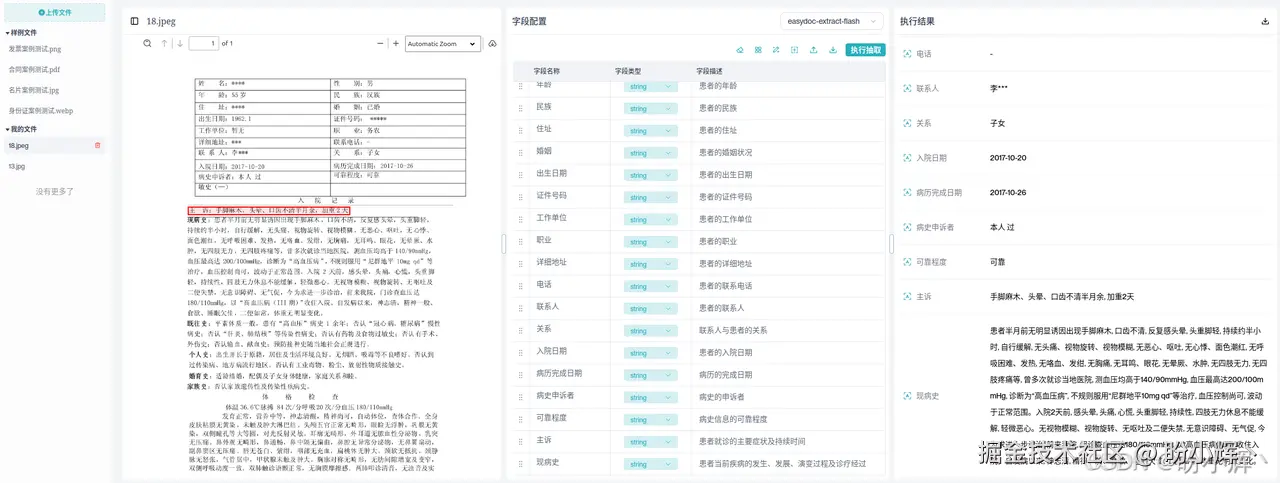Click locate icon beside 病历完成日期 result

coord(907,192)
